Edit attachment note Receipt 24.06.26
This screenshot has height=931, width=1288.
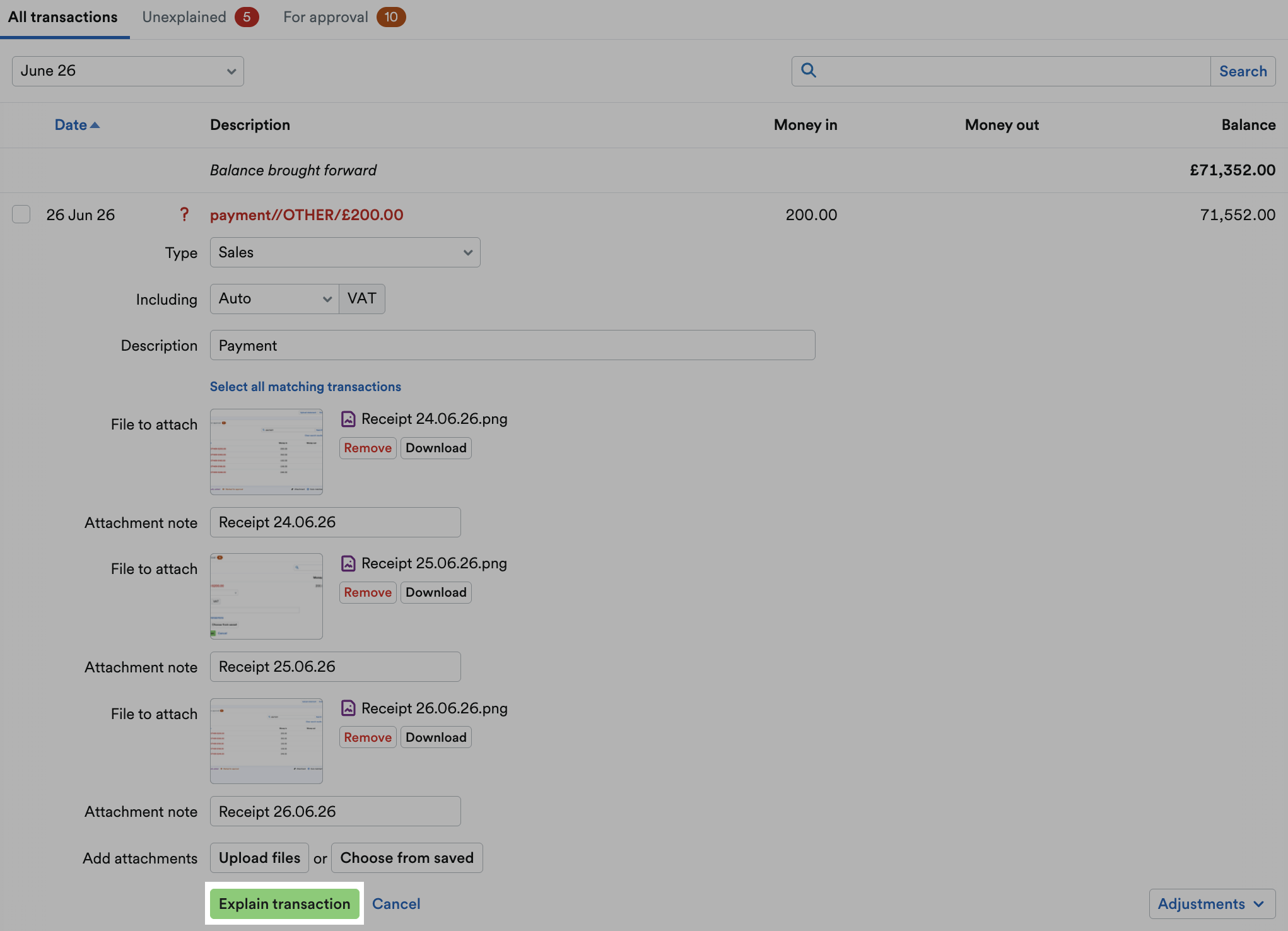[335, 522]
